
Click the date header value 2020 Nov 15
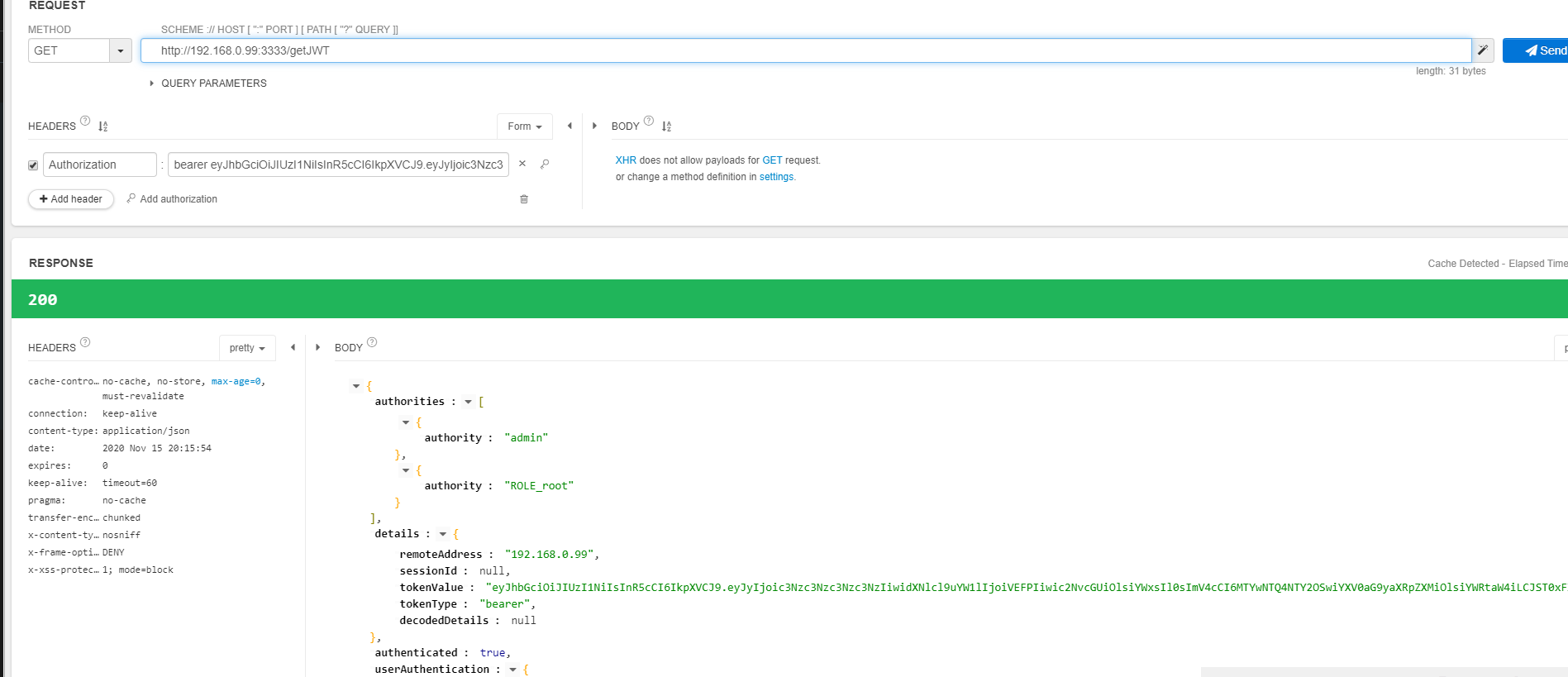(157, 448)
